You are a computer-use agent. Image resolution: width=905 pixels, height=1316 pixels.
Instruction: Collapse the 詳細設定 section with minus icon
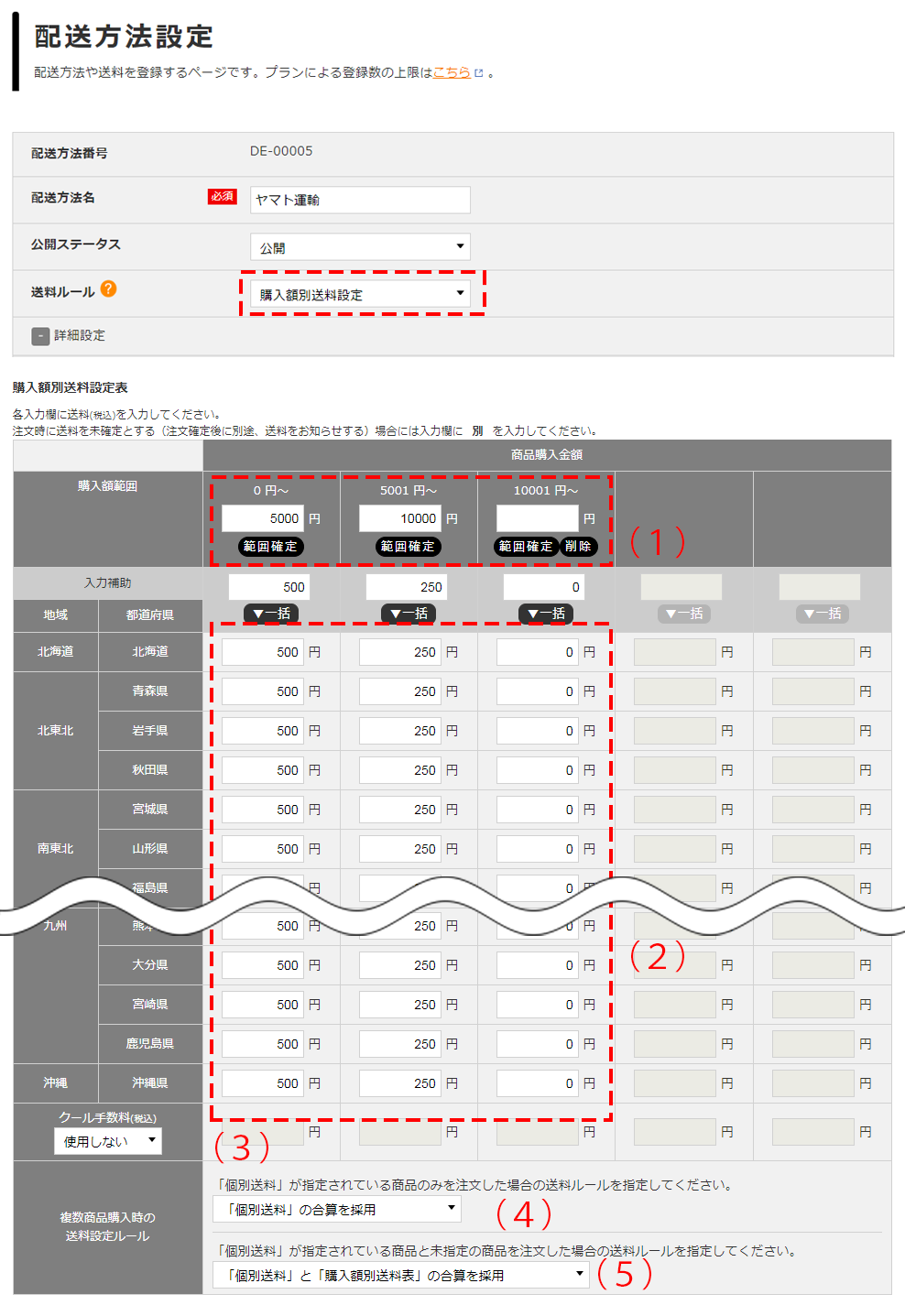(40, 336)
